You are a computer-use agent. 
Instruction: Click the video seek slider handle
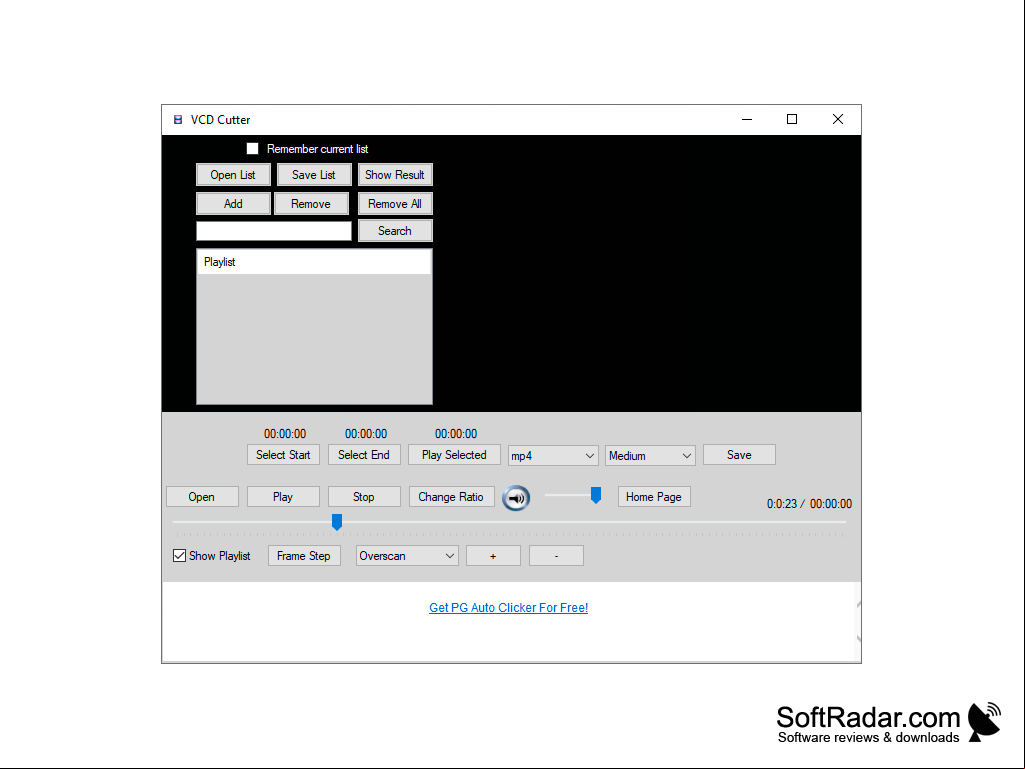coord(337,522)
